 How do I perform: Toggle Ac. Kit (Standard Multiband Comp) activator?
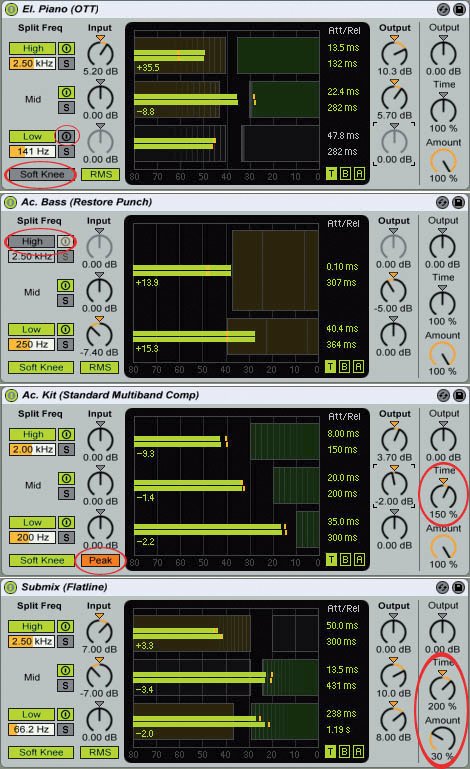(10, 395)
